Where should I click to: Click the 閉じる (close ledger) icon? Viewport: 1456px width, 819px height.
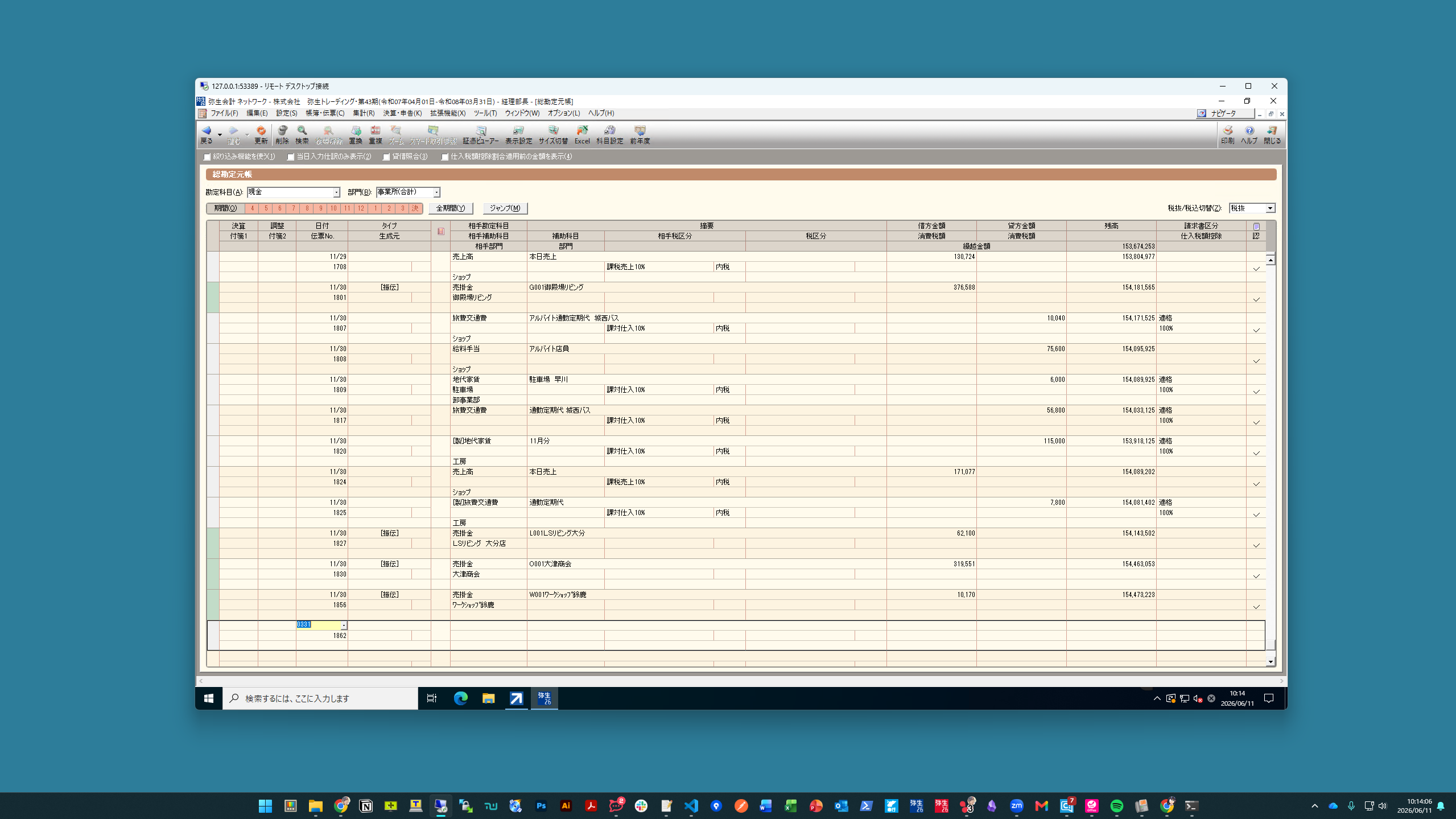(1272, 134)
